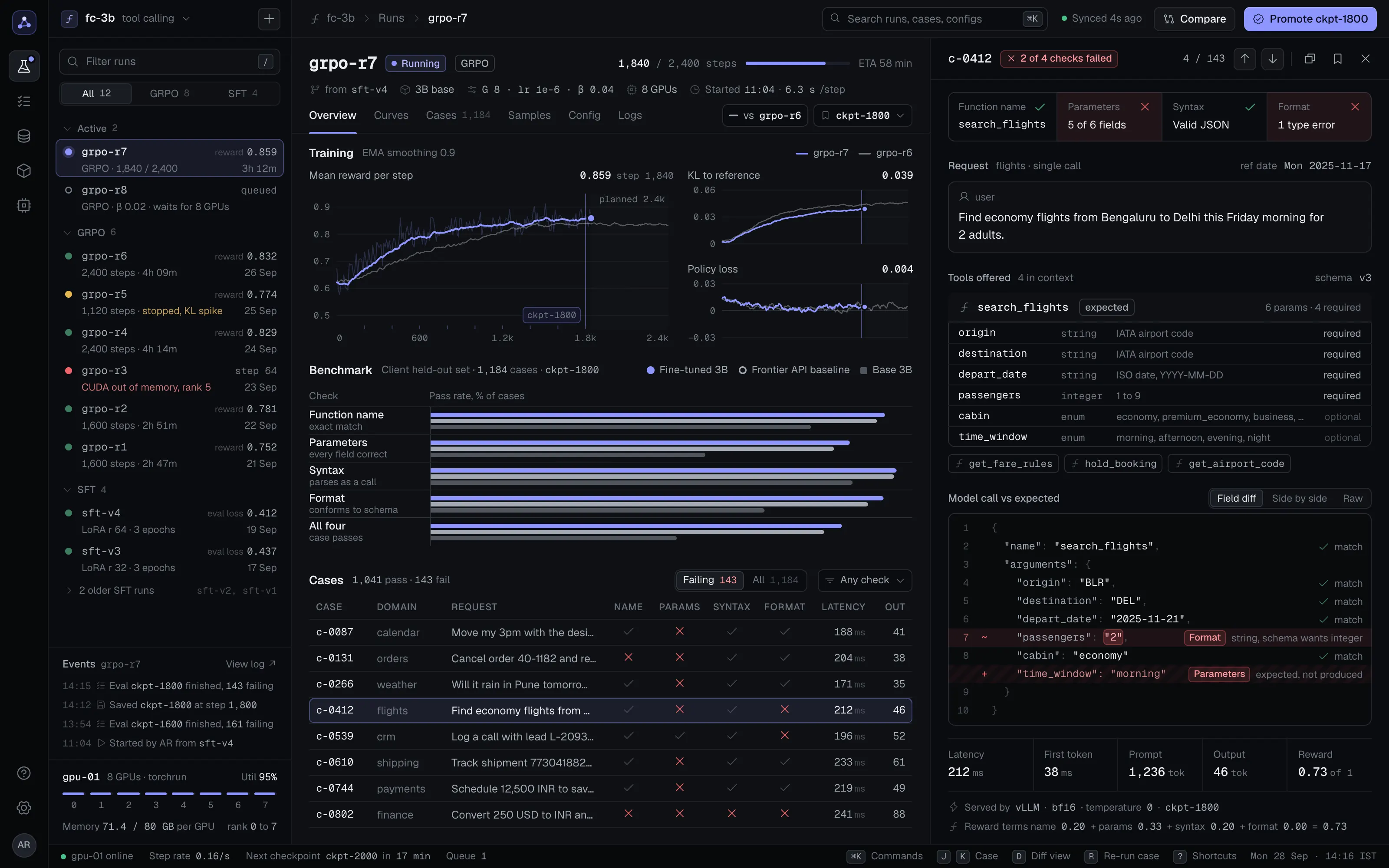The image size is (1389, 868).
Task: Open View log link in Events
Action: tap(251, 664)
